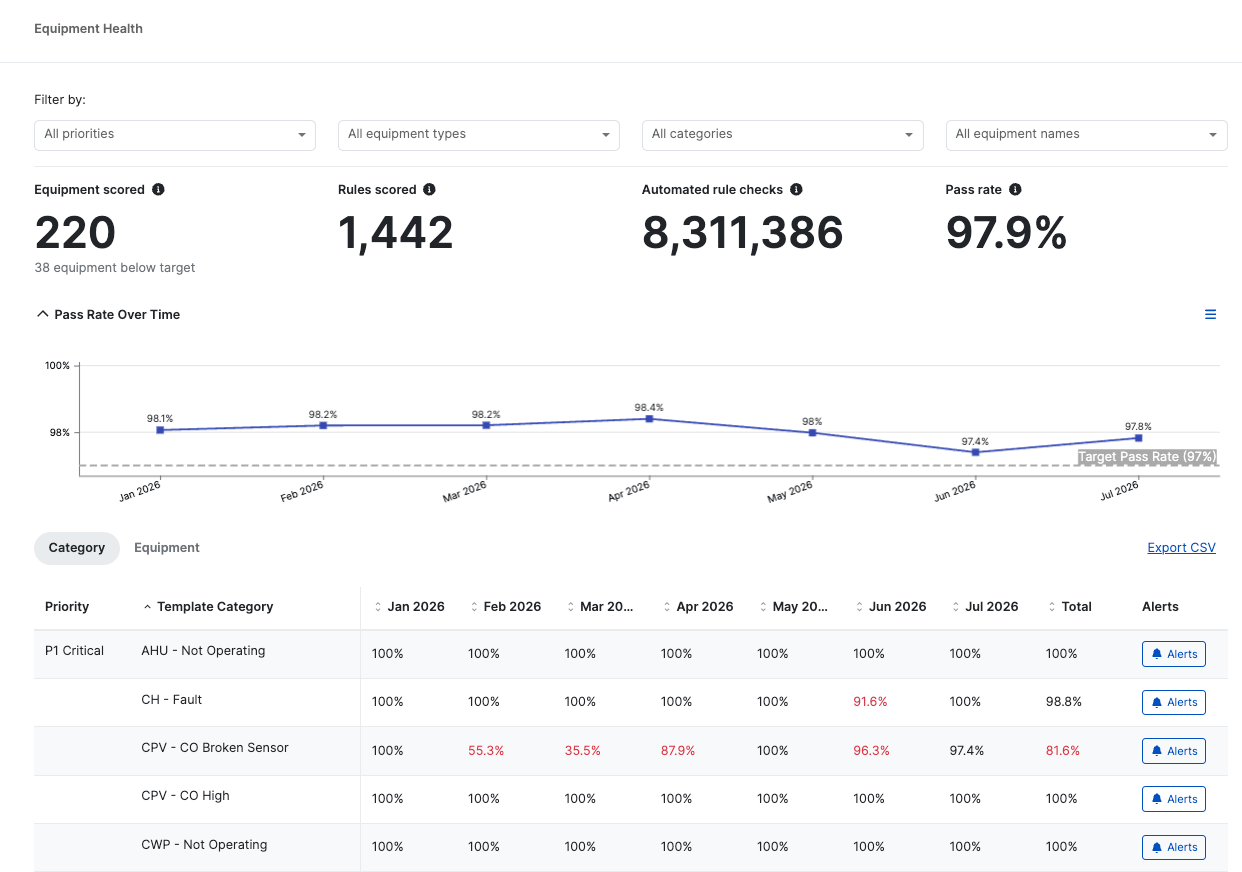Screen dimensions: 1242x872
Task: Click the CPV - CO High category
Action: tap(186, 796)
